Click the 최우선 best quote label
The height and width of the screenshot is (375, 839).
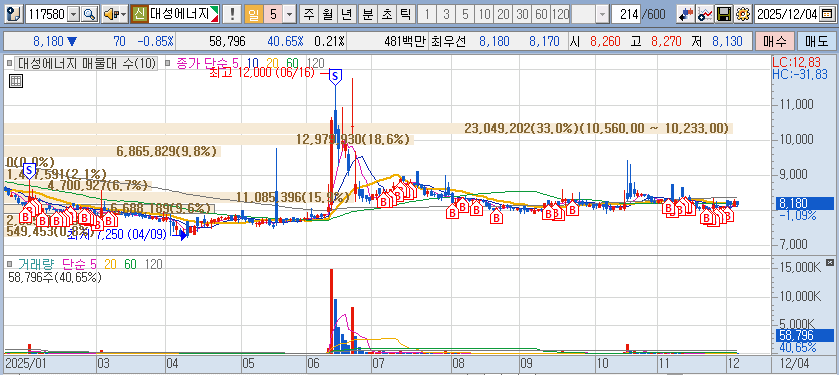point(448,41)
